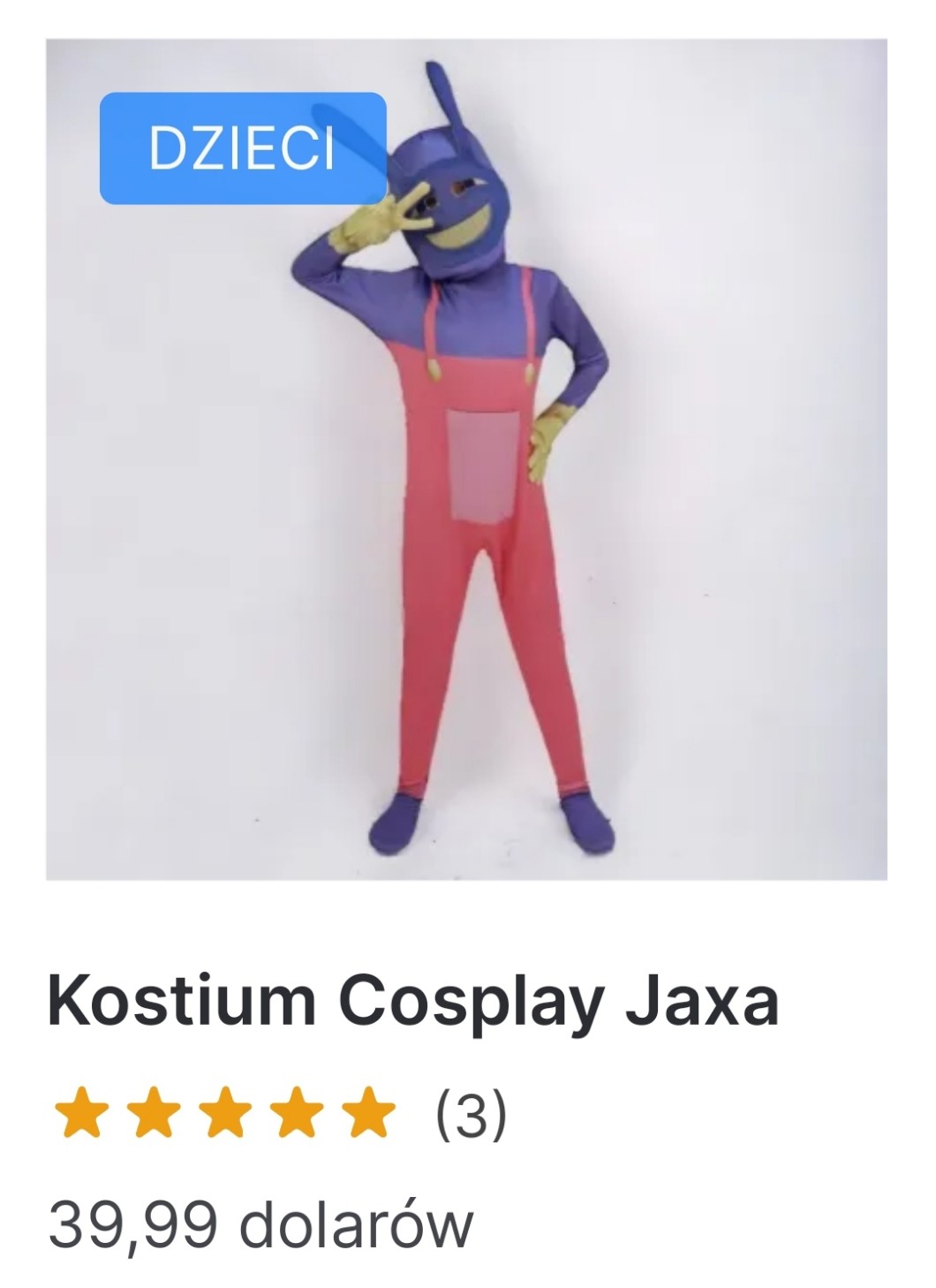
Task: Click the fourth rating star
Action: click(296, 1113)
